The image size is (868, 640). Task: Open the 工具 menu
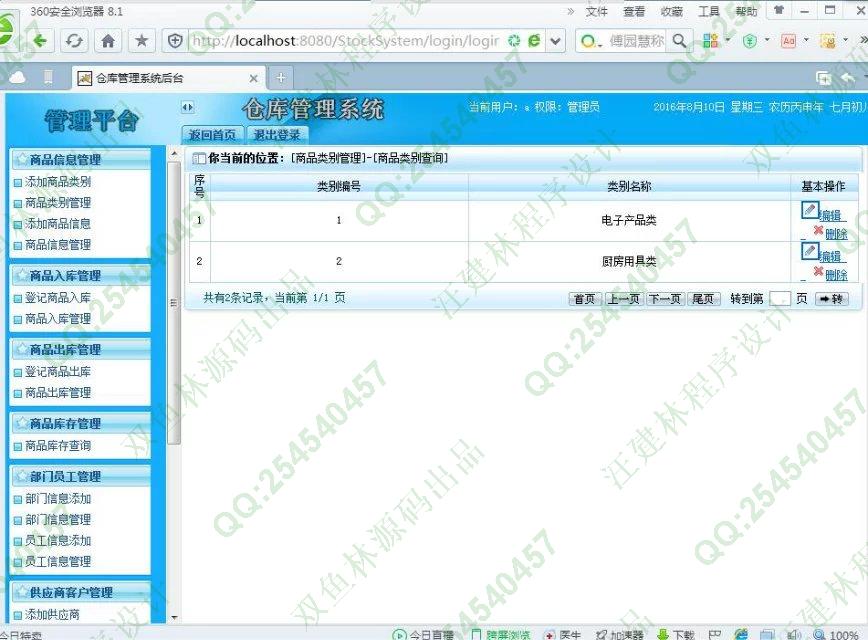pos(709,11)
